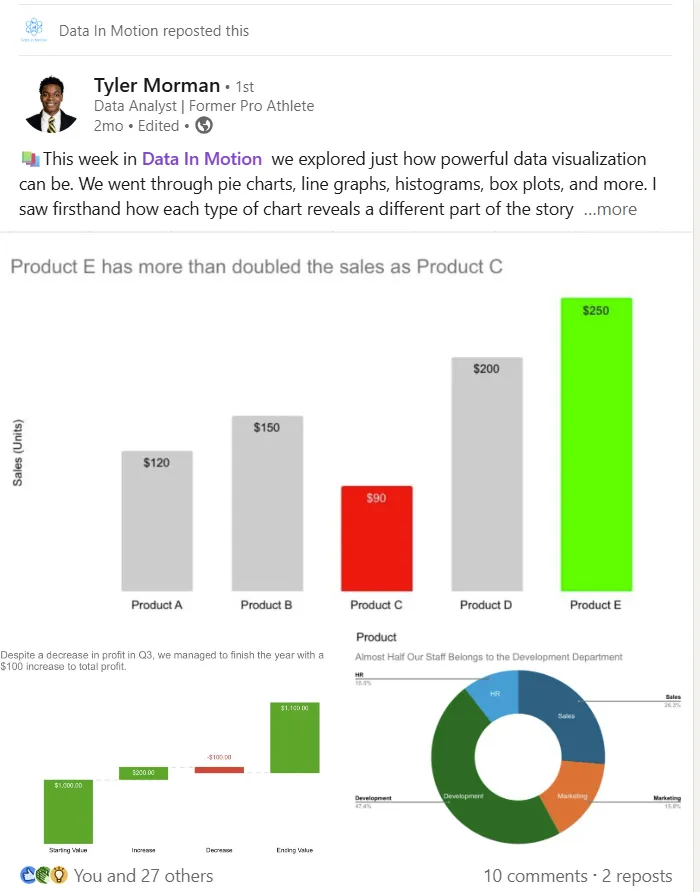The width and height of the screenshot is (700, 892).
Task: Open the 10 comments link
Action: 535,876
